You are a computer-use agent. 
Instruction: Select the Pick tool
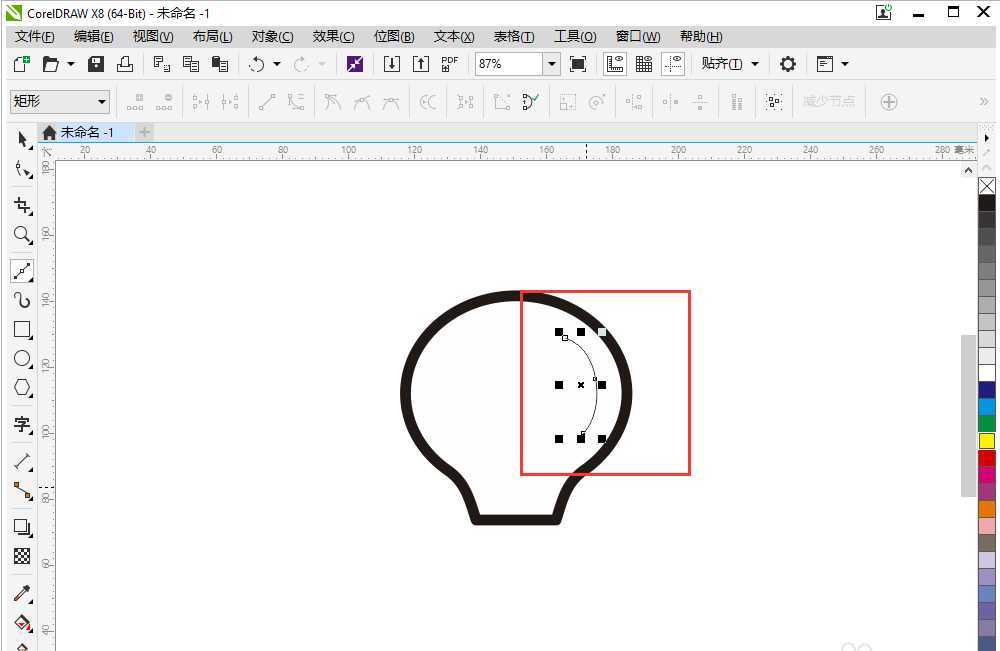coord(23,139)
